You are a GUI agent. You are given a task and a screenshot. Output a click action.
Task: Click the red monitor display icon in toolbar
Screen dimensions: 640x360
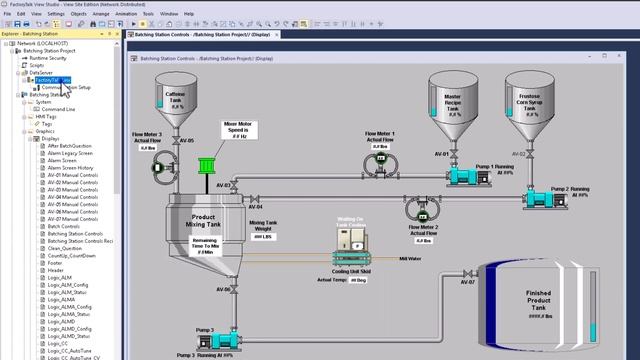(69, 24)
